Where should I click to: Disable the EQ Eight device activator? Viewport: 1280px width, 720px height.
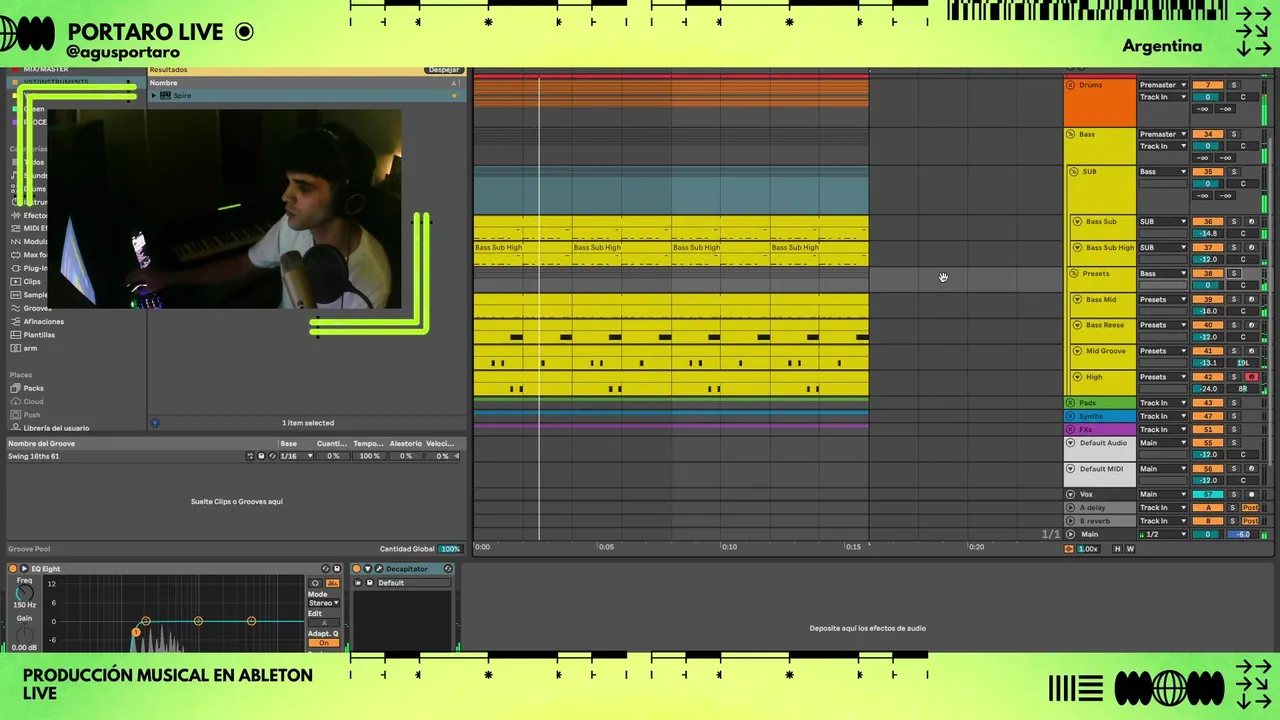13,569
